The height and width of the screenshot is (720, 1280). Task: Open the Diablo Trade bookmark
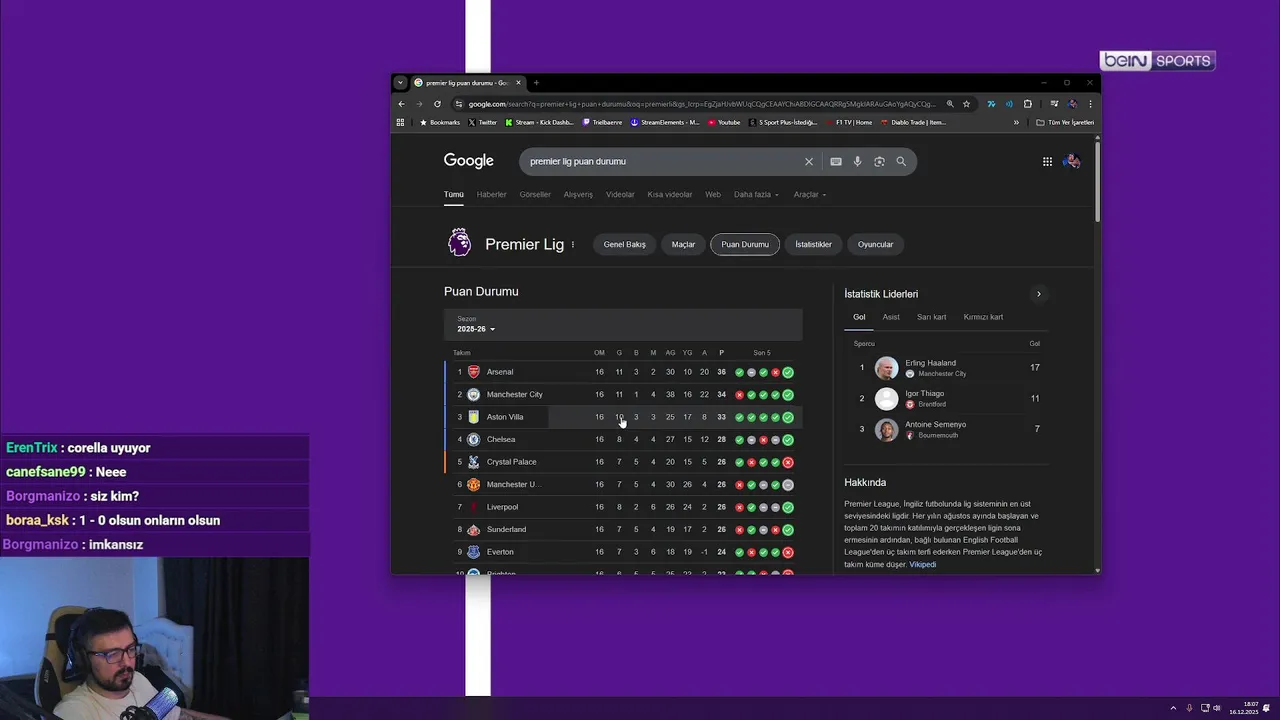click(913, 122)
